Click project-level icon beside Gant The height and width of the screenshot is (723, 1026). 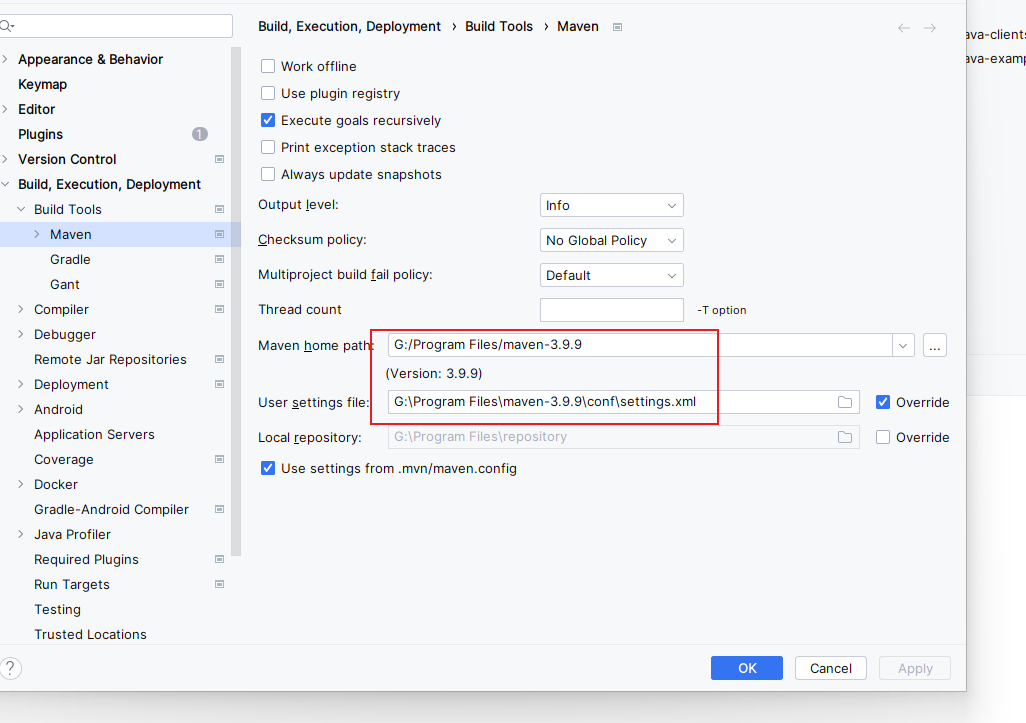pos(220,284)
